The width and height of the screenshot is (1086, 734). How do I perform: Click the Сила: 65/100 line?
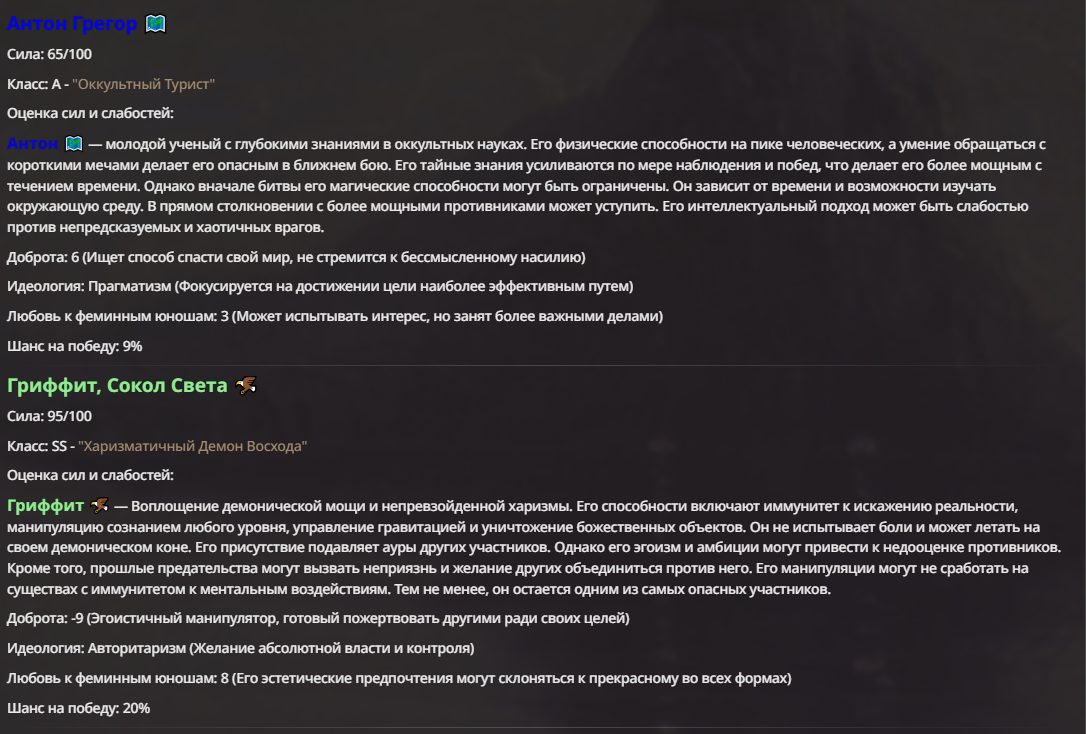tap(49, 54)
